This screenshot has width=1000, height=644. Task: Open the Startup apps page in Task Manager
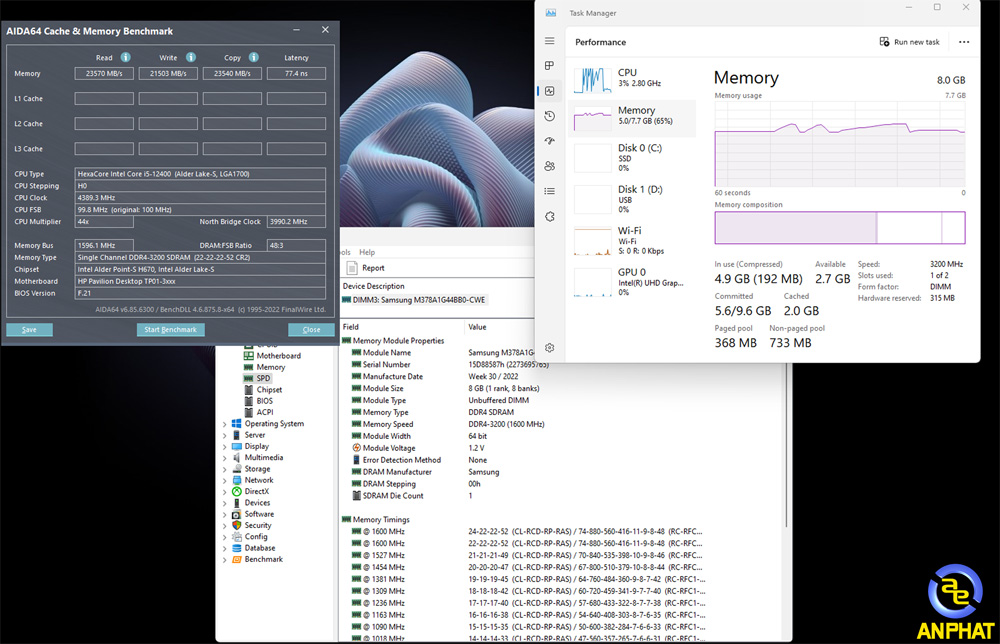coord(550,141)
